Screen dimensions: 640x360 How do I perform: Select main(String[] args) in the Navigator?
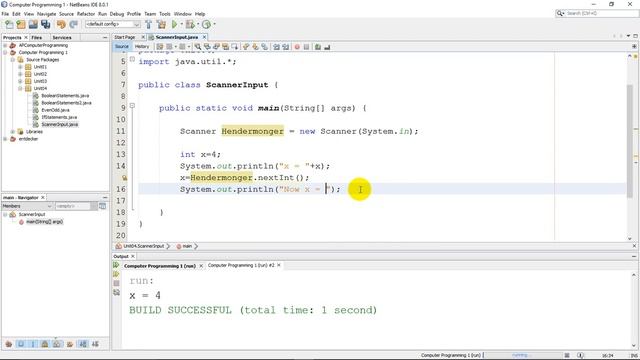coord(44,222)
